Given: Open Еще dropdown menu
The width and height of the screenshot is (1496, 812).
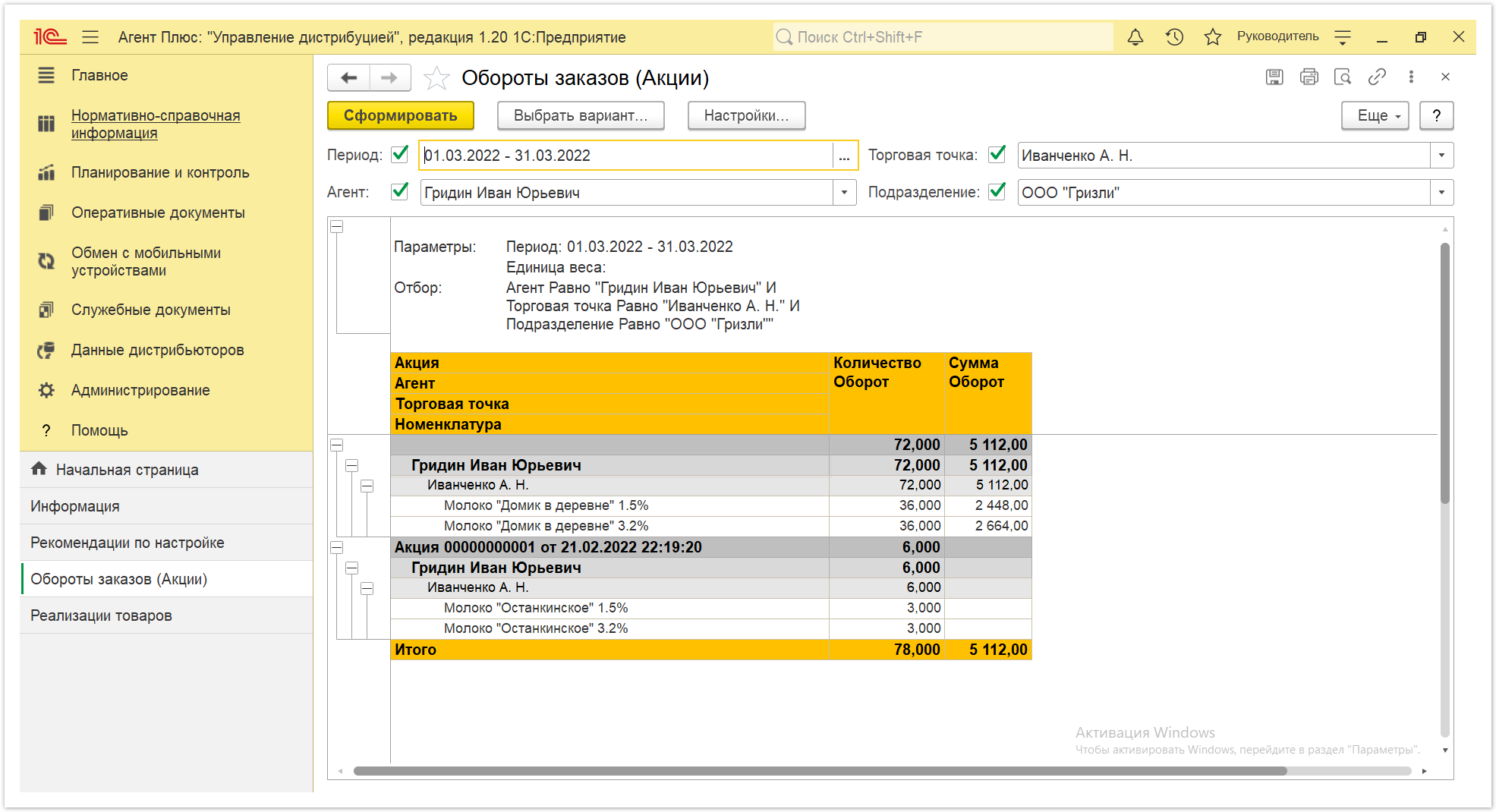Looking at the screenshot, I should pos(1375,115).
